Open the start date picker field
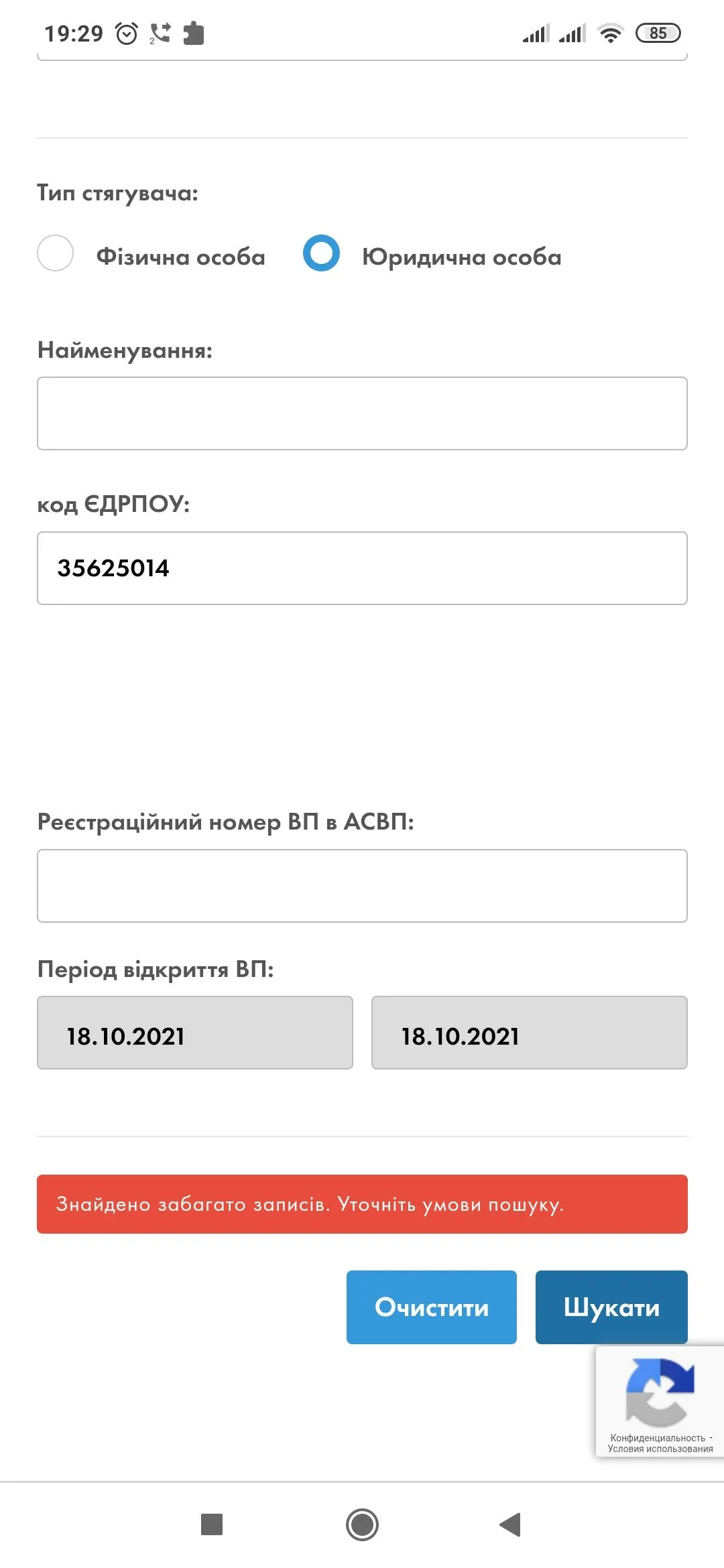 (x=194, y=1033)
